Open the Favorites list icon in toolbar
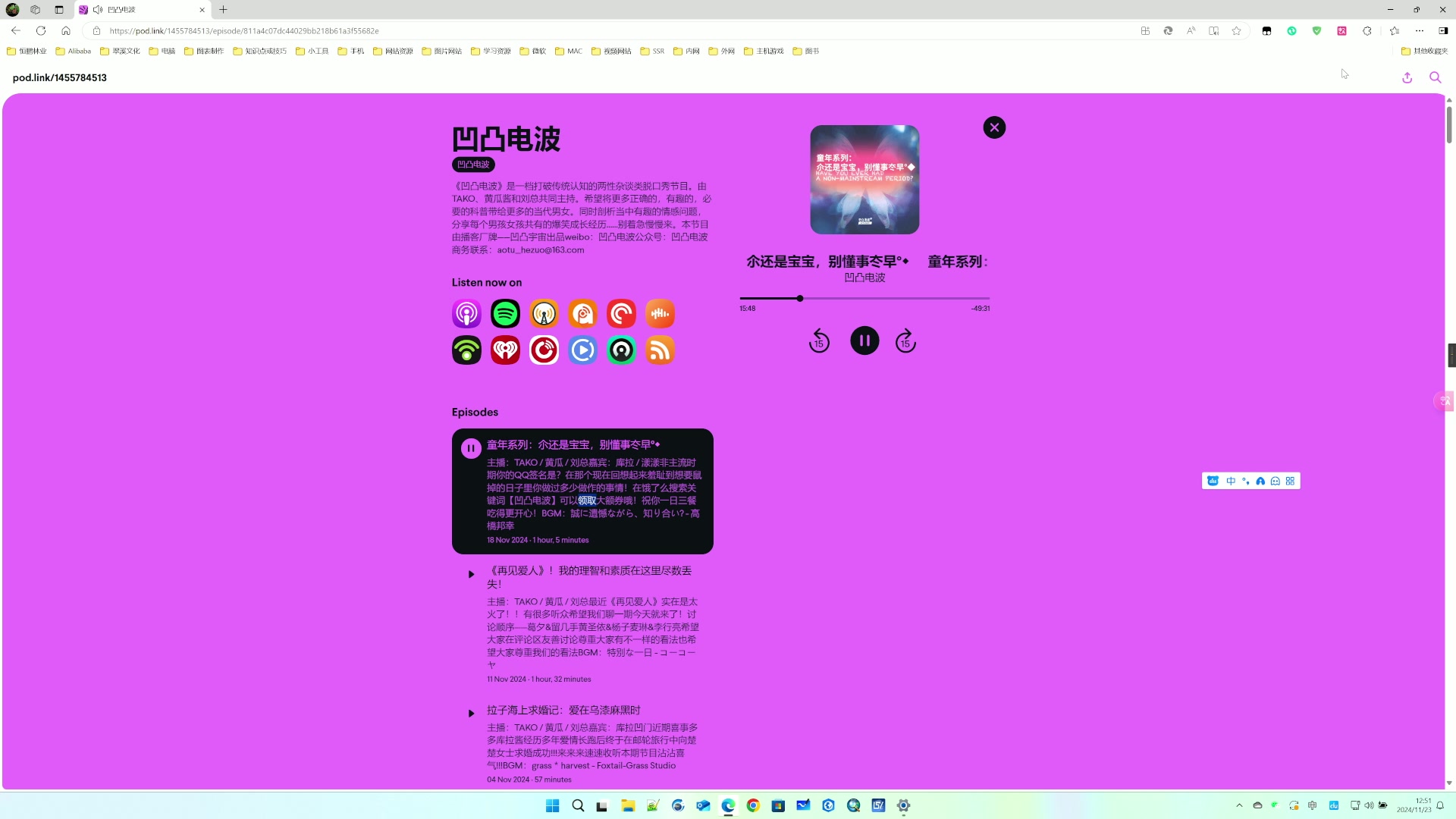The image size is (1456, 819). point(1395,31)
